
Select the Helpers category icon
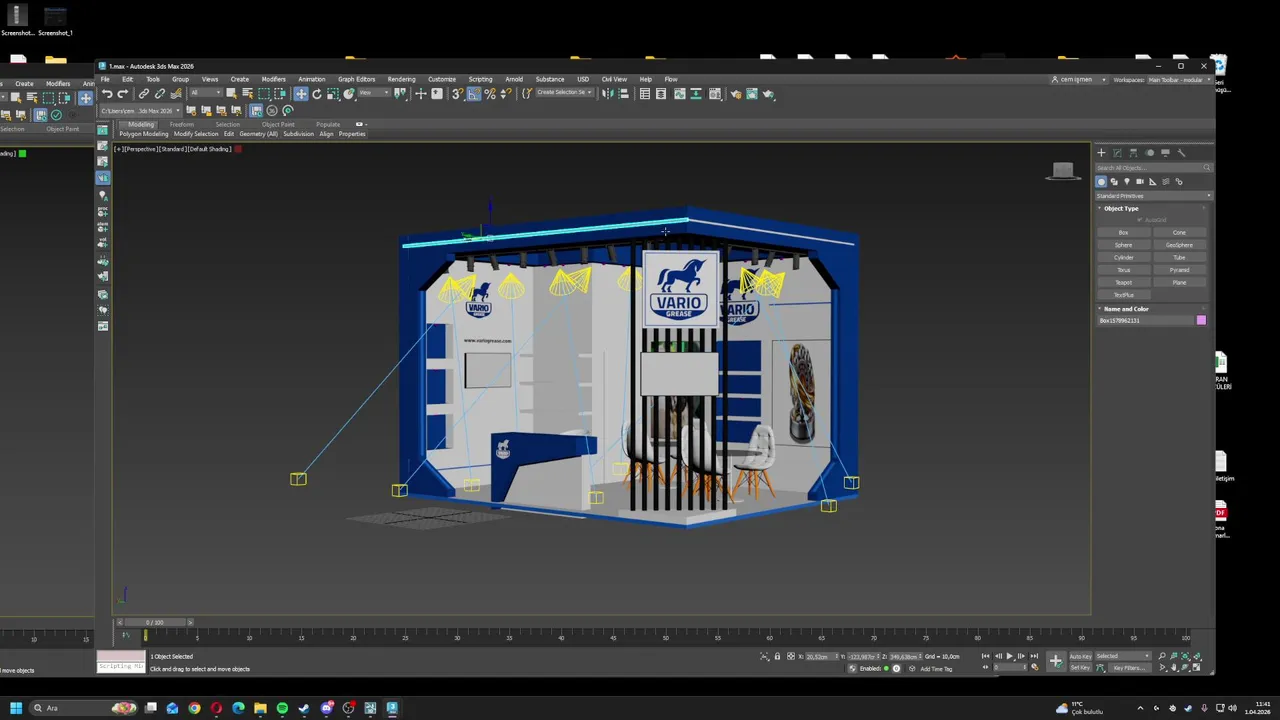tap(1153, 182)
